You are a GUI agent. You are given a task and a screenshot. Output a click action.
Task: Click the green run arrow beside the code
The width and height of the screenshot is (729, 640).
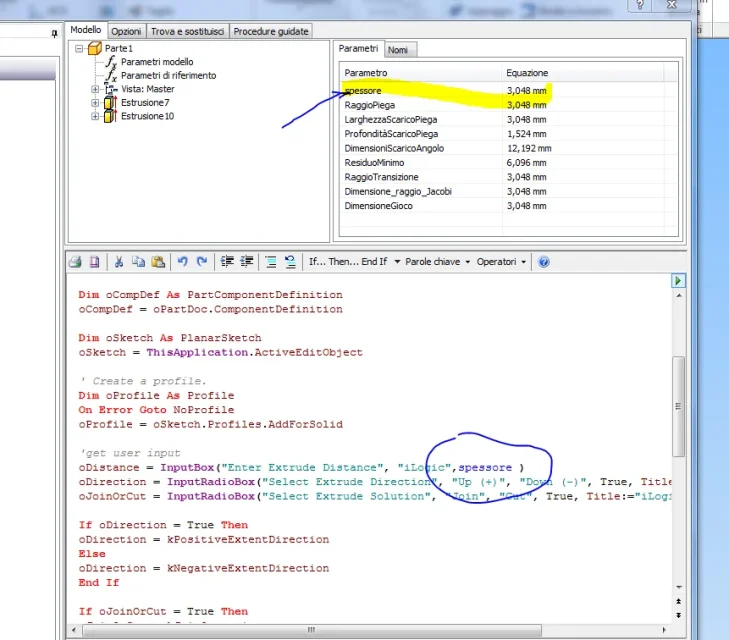click(678, 281)
